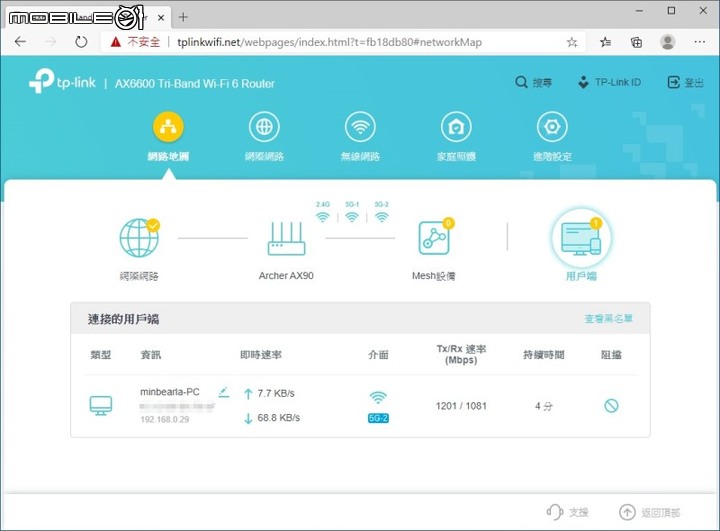Click the Mesh設備 label
The height and width of the screenshot is (531, 720).
tap(434, 276)
